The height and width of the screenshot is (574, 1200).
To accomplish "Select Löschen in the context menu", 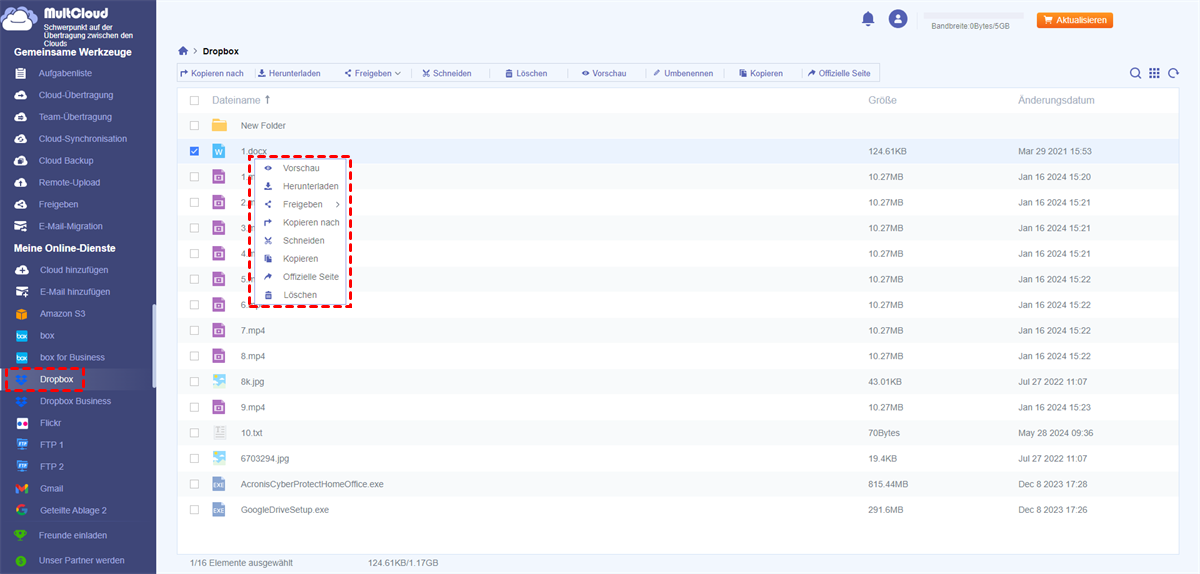I will [299, 295].
